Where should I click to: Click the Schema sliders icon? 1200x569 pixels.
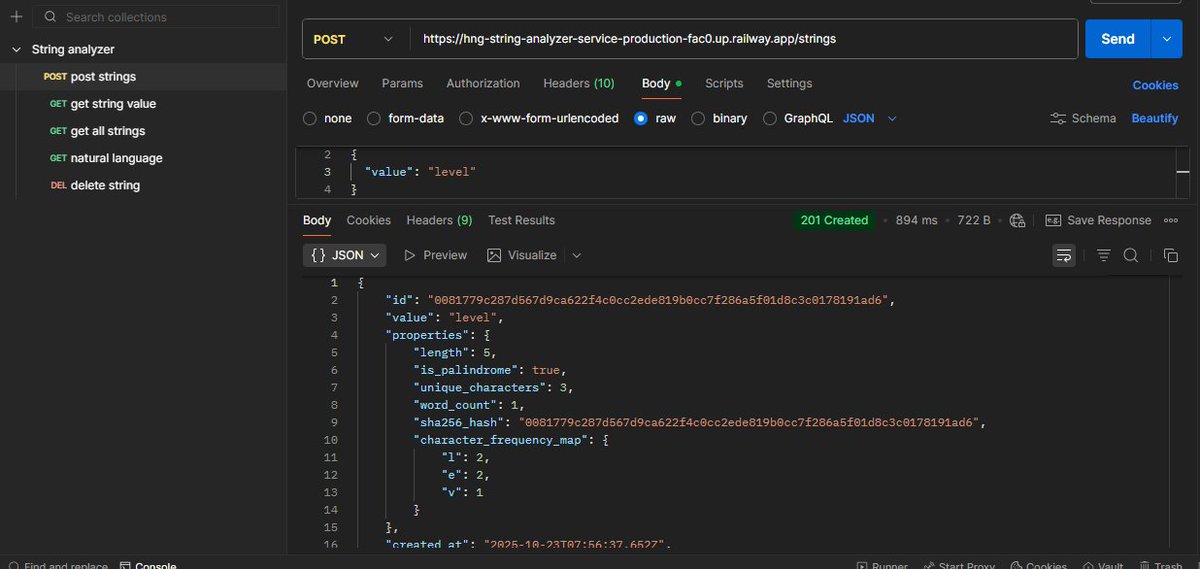[1058, 118]
